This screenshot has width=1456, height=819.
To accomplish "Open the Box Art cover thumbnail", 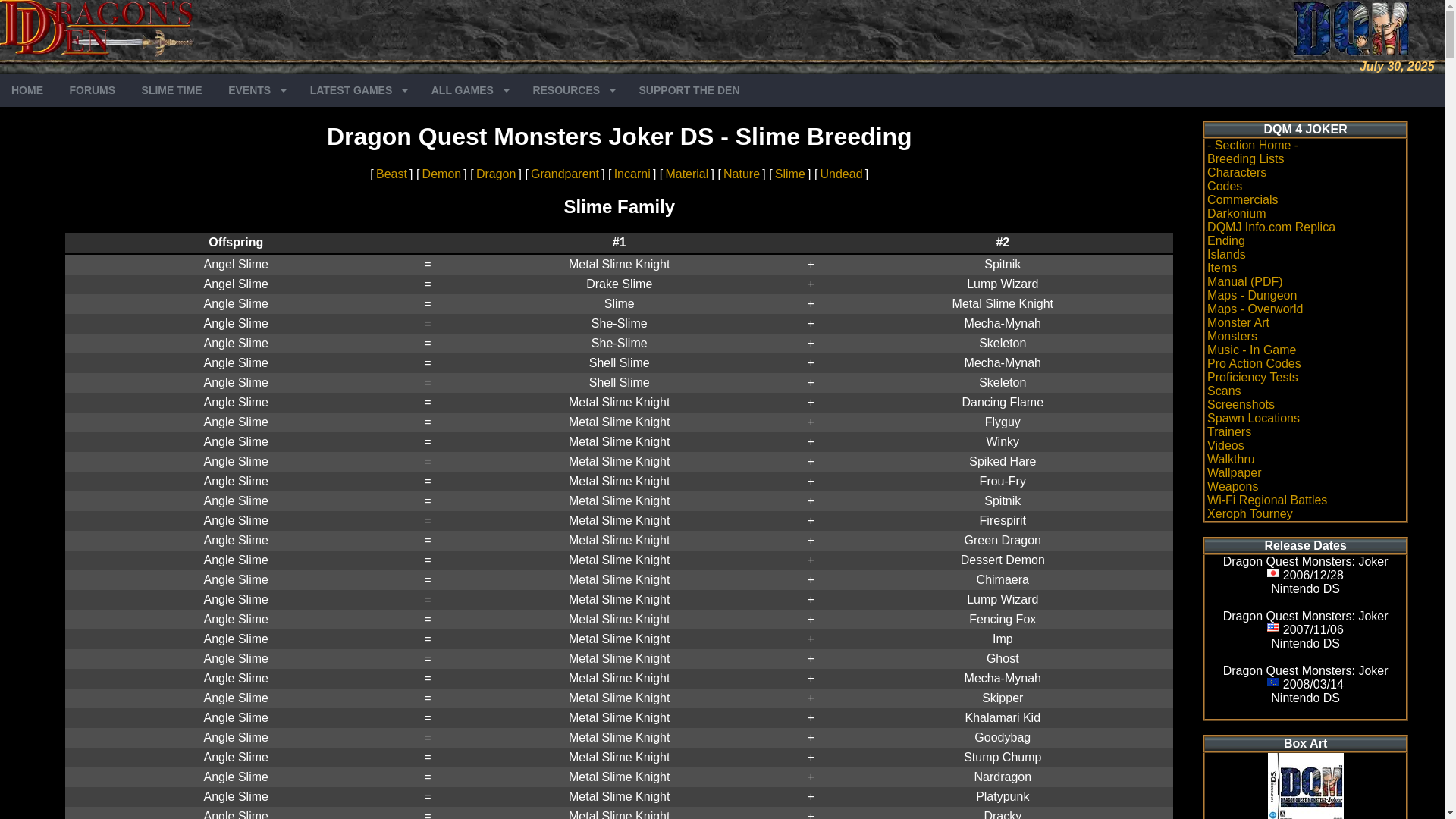I will click(x=1305, y=786).
